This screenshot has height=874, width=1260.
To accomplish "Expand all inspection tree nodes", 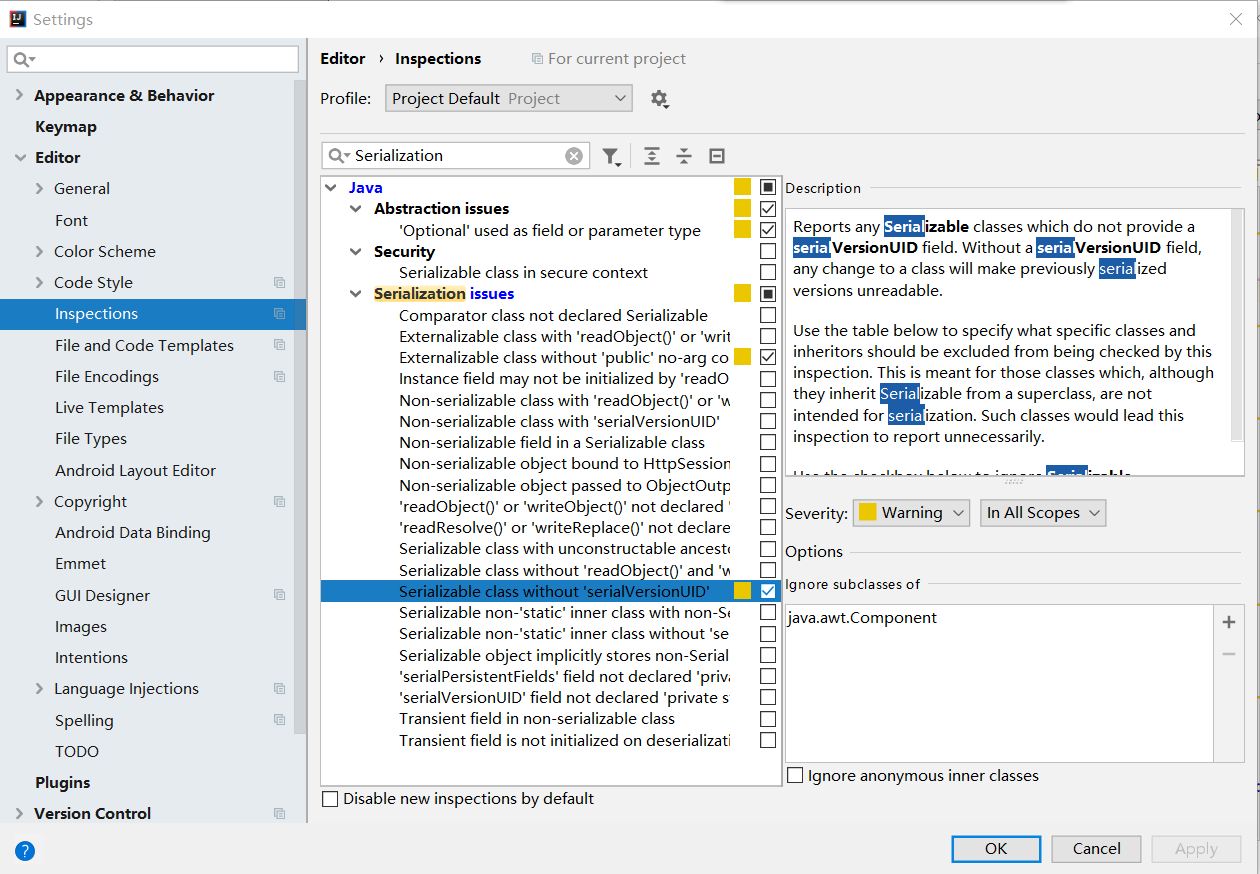I will point(651,156).
